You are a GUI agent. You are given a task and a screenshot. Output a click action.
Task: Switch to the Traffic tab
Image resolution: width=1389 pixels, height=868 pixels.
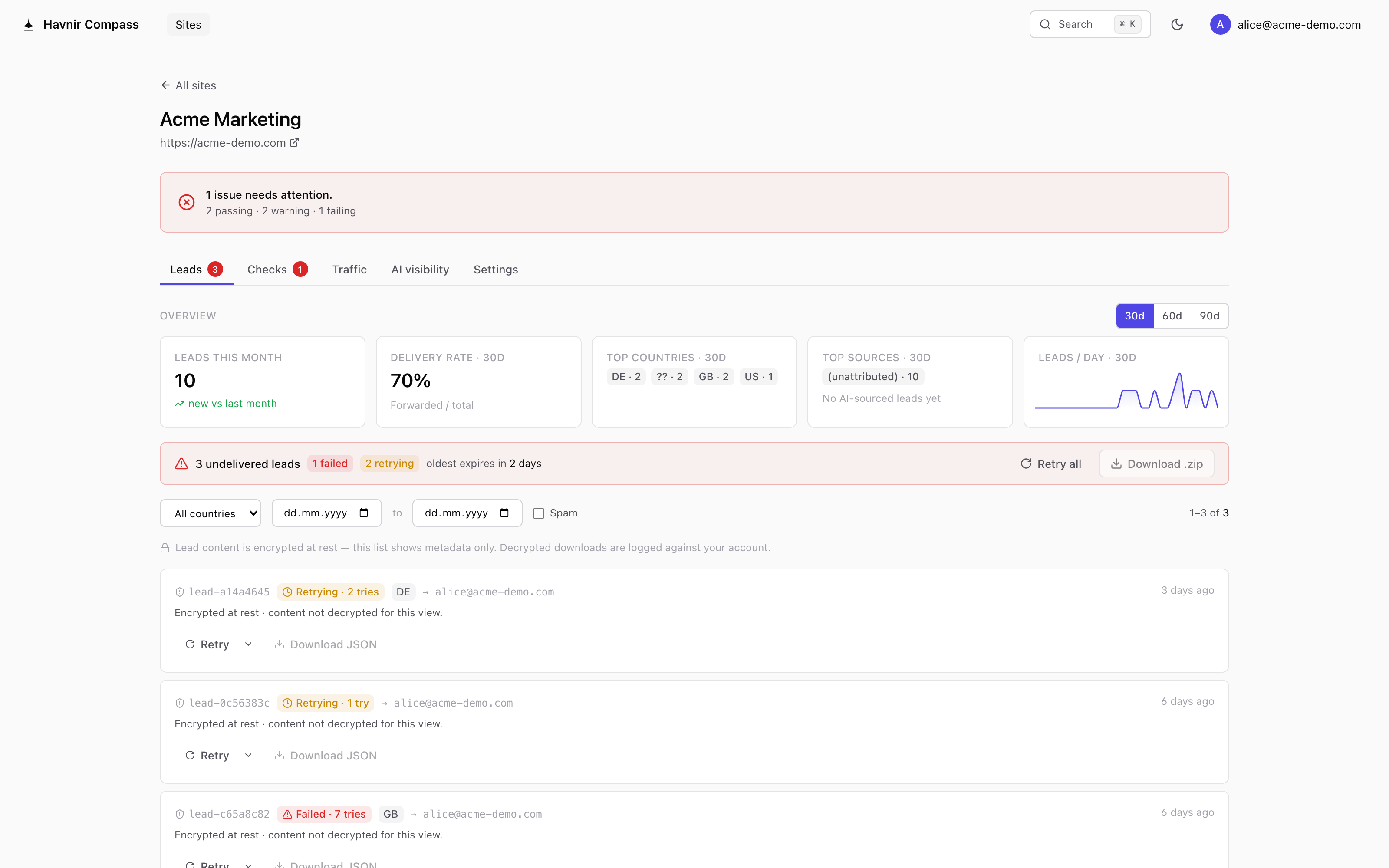click(349, 269)
